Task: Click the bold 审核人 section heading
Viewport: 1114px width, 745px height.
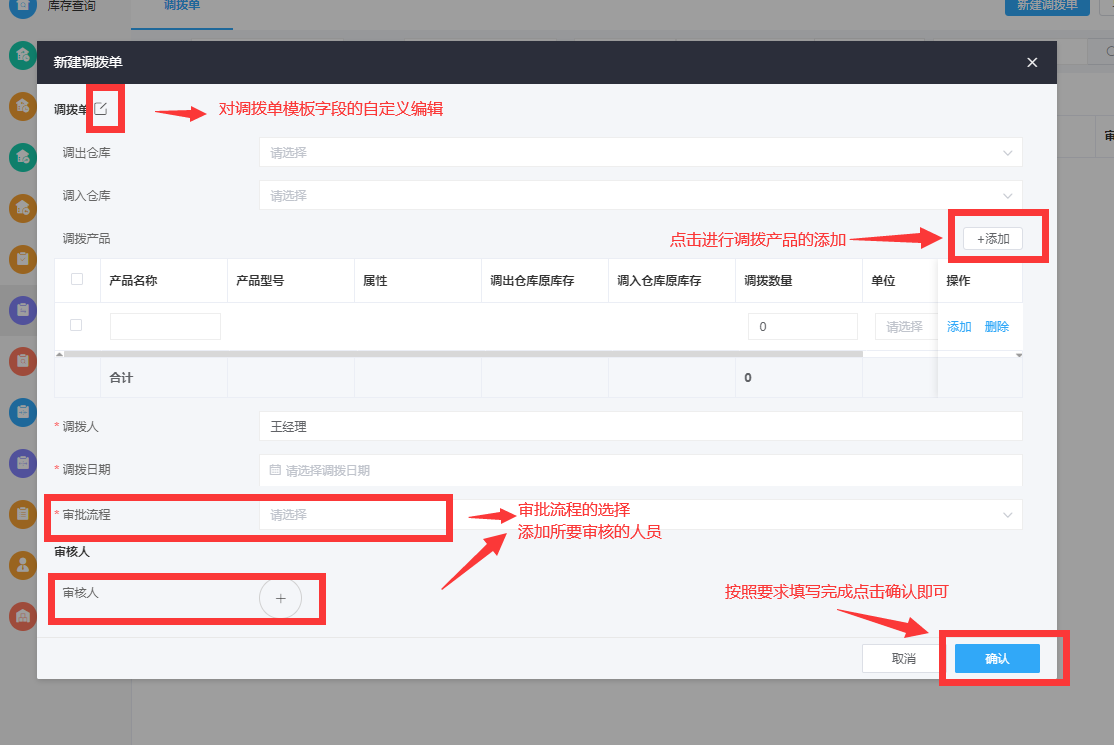Action: click(x=72, y=551)
